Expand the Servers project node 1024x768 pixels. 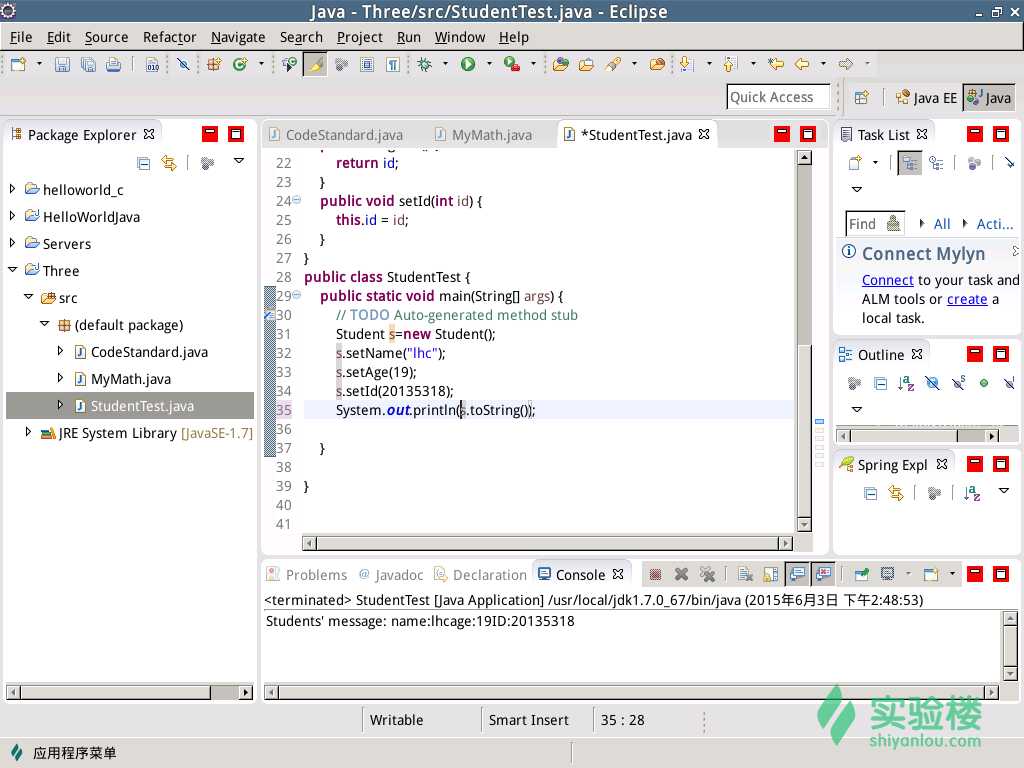tap(12, 242)
